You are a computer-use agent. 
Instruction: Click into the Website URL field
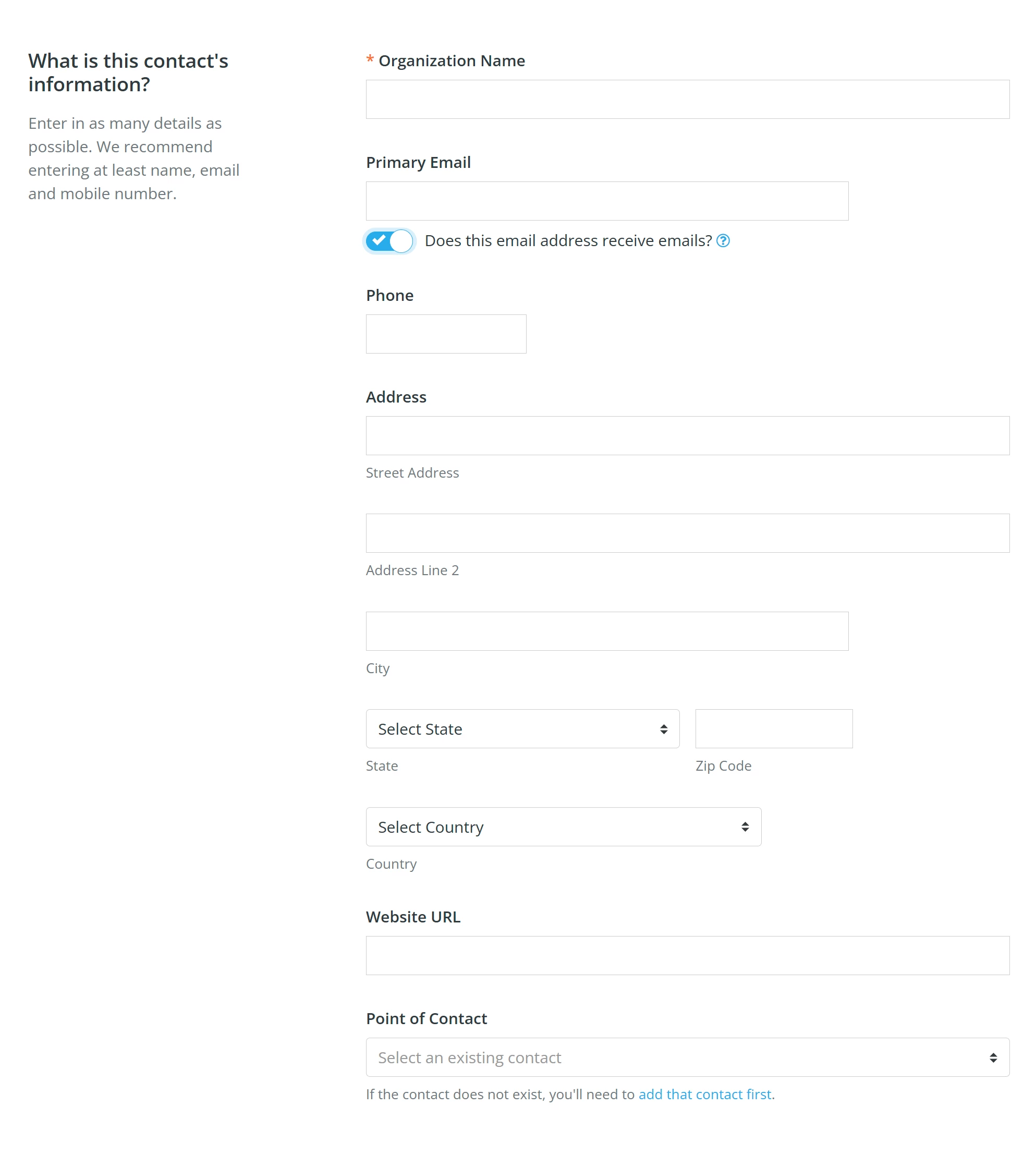(687, 955)
